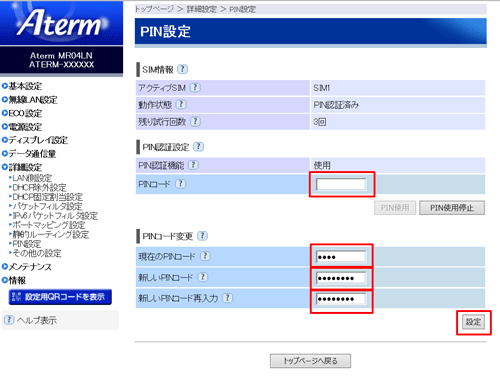Click トップページ in the breadcrumb
The width and height of the screenshot is (500, 385).
154,9
